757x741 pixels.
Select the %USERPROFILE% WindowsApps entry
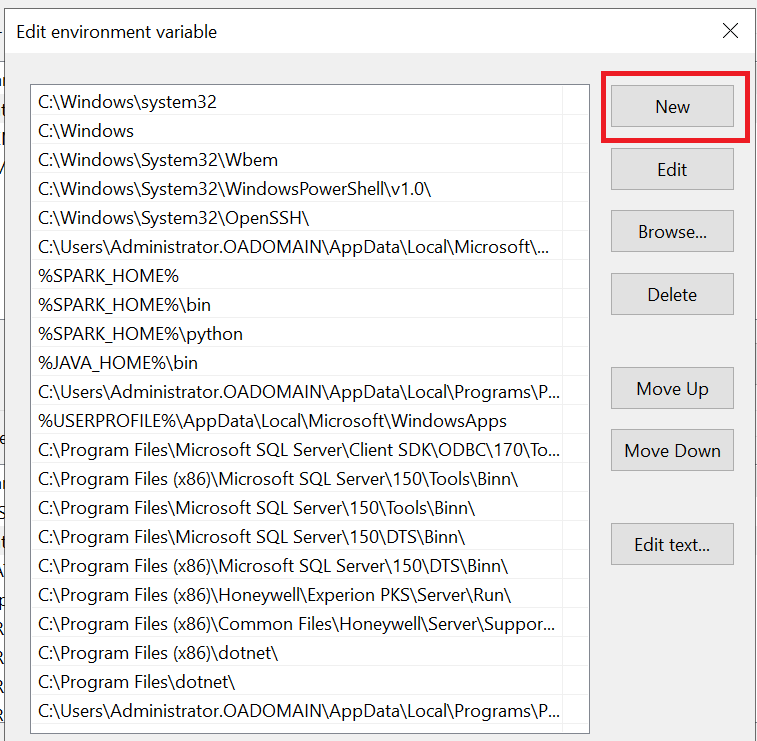tap(272, 421)
